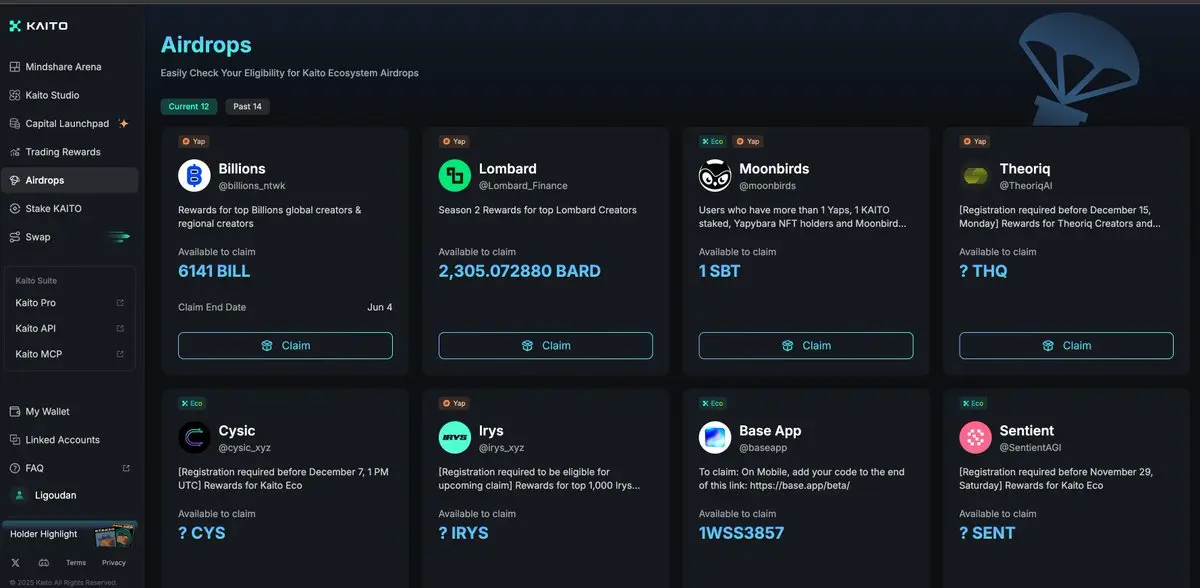Claim the Theoriq THQ airdrop

click(1066, 345)
